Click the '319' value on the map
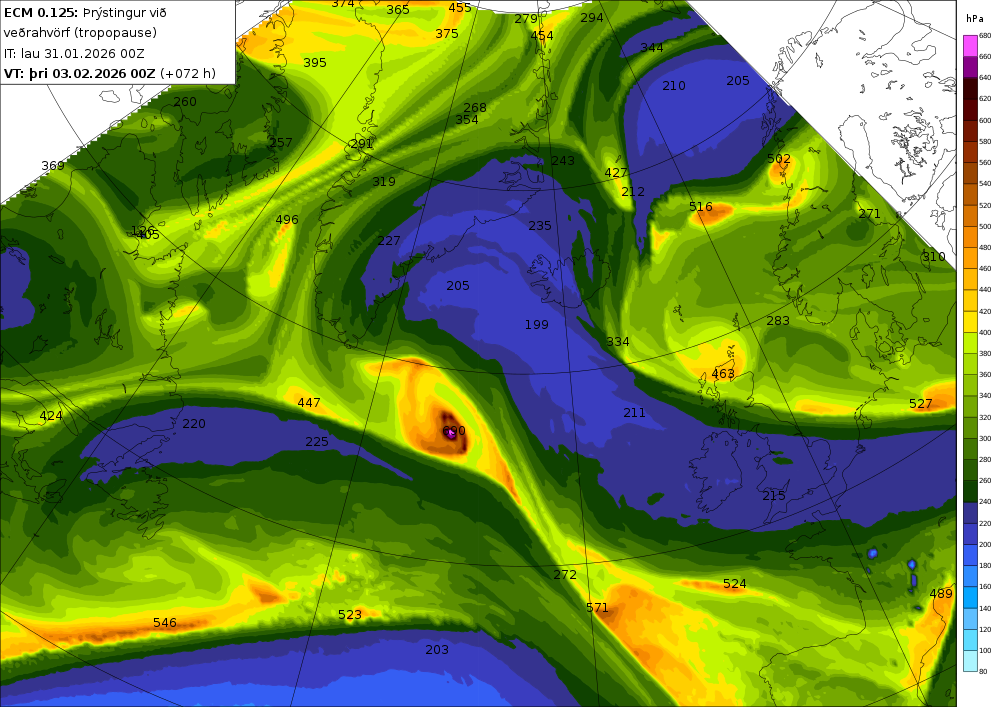Viewport: 1000px width, 707px height. click(x=384, y=182)
